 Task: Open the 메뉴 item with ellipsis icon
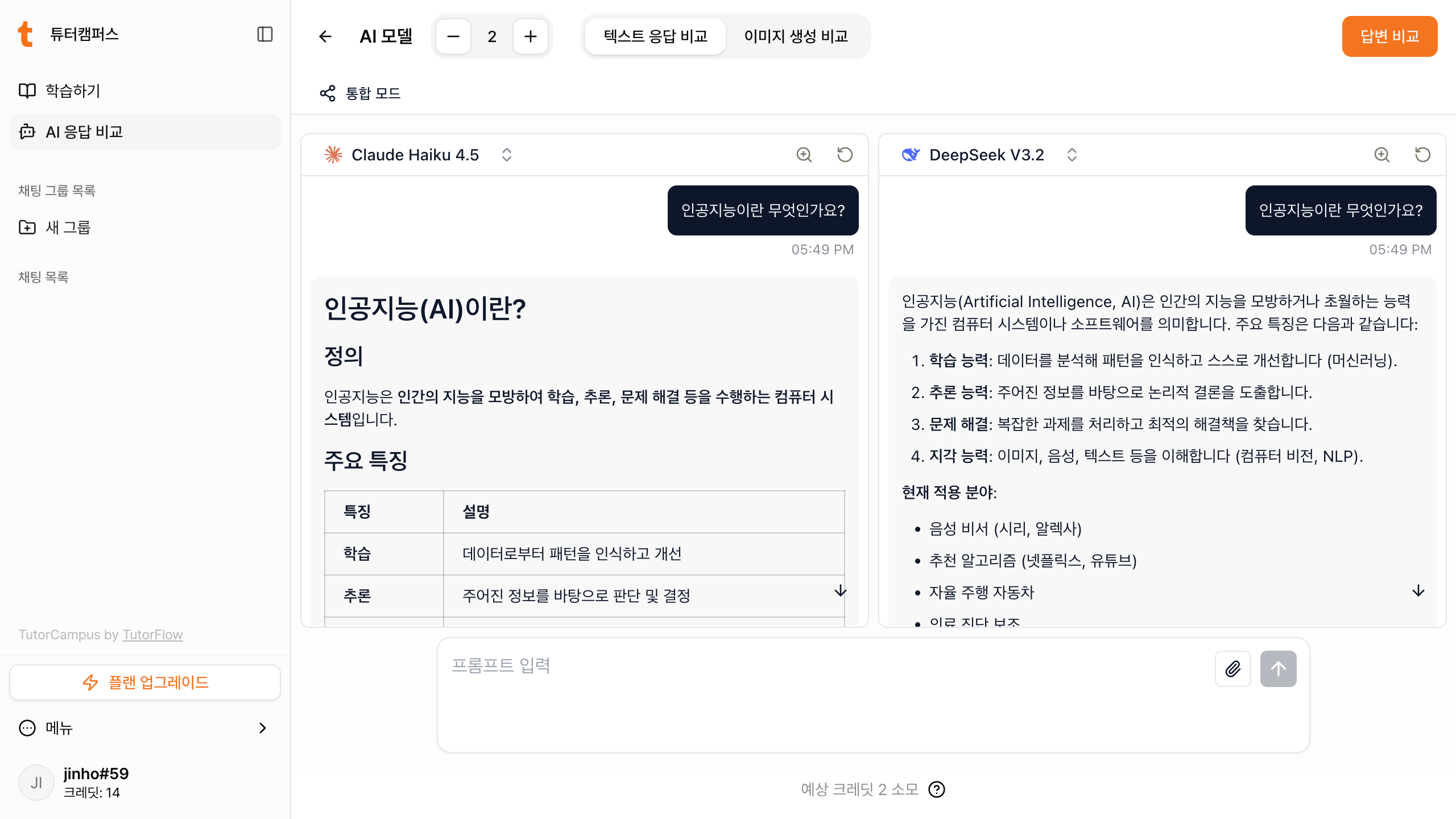(x=145, y=728)
